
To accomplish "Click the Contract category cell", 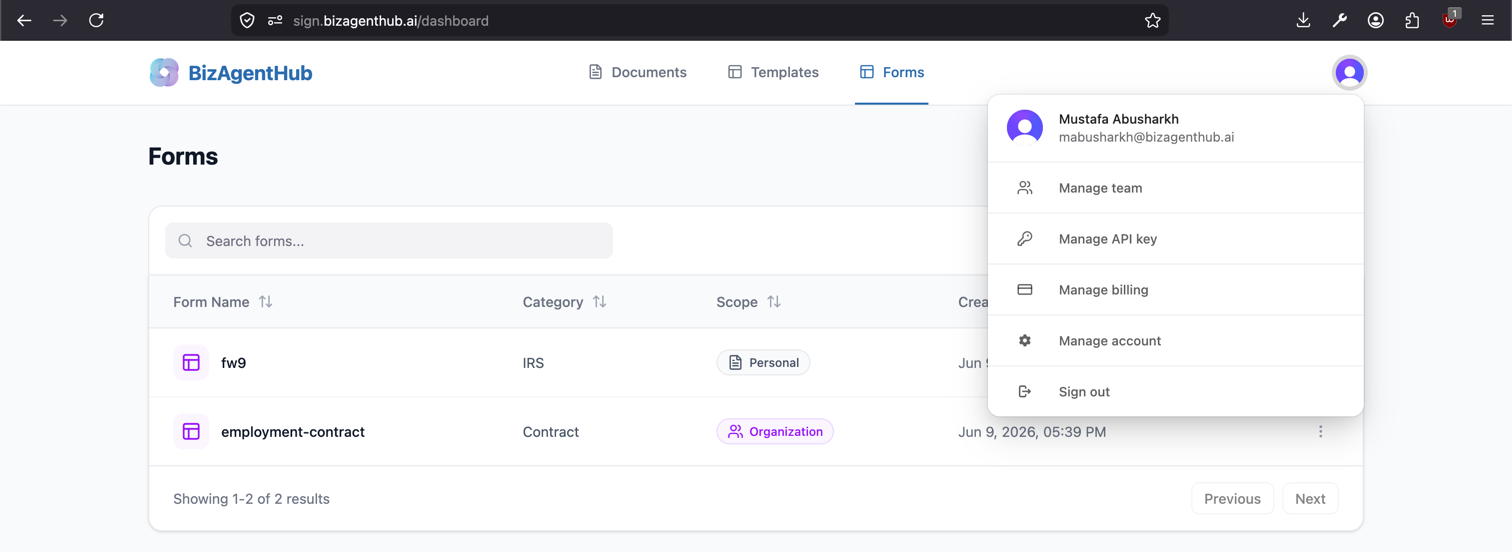I will coord(551,432).
